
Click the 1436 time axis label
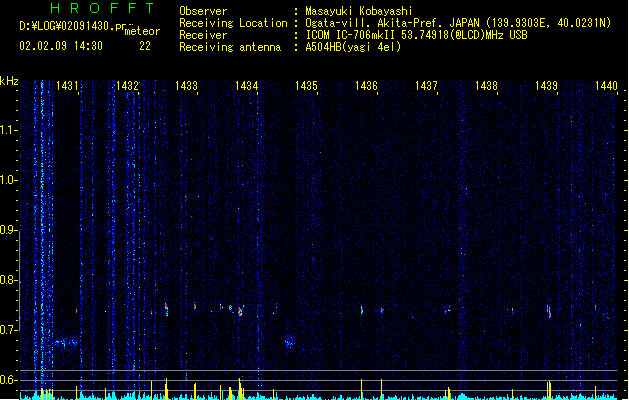pyautogui.click(x=366, y=86)
